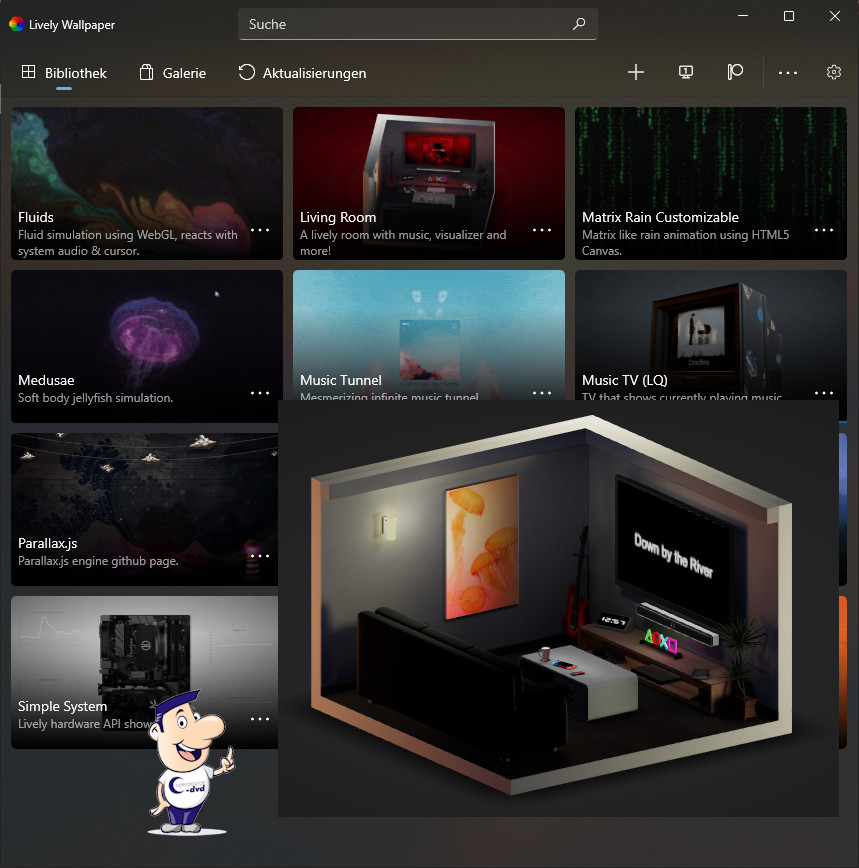Click the add wallpaper plus icon

(635, 72)
